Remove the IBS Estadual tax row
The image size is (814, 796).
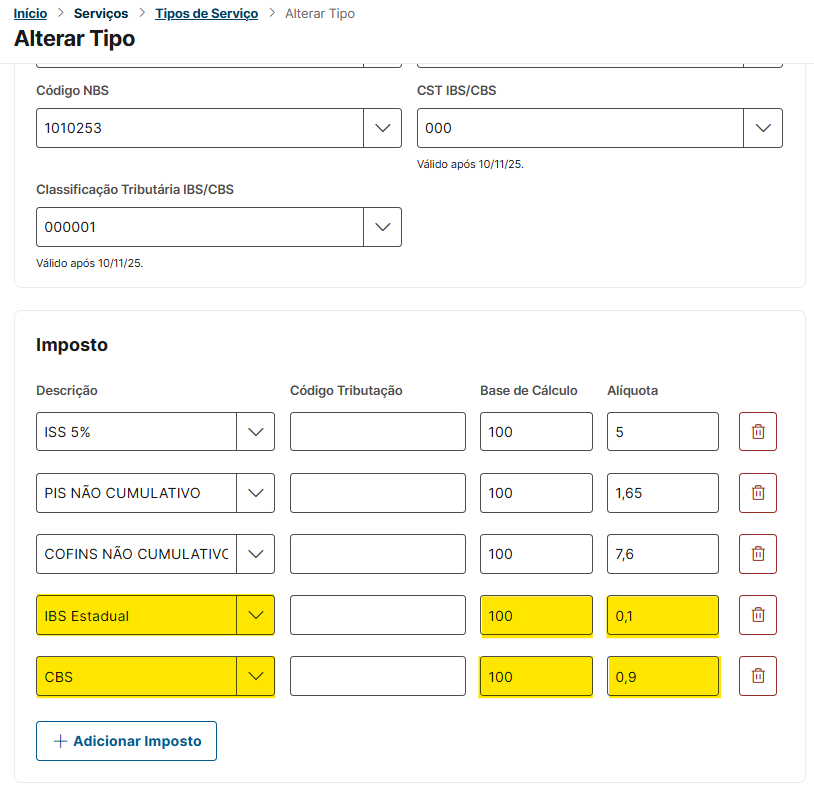pyautogui.click(x=758, y=615)
